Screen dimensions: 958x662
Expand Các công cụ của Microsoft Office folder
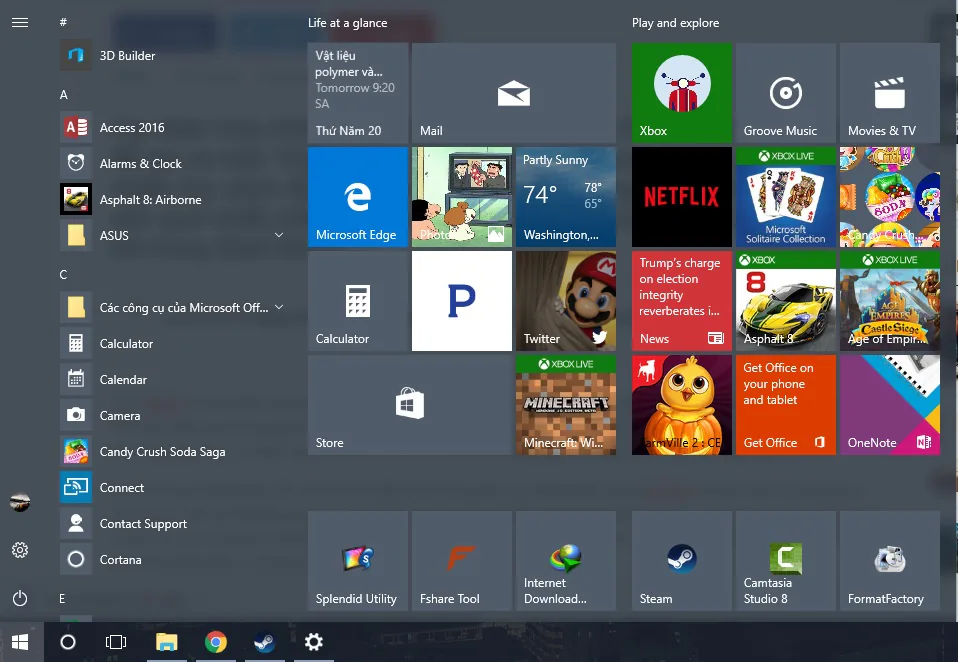174,307
